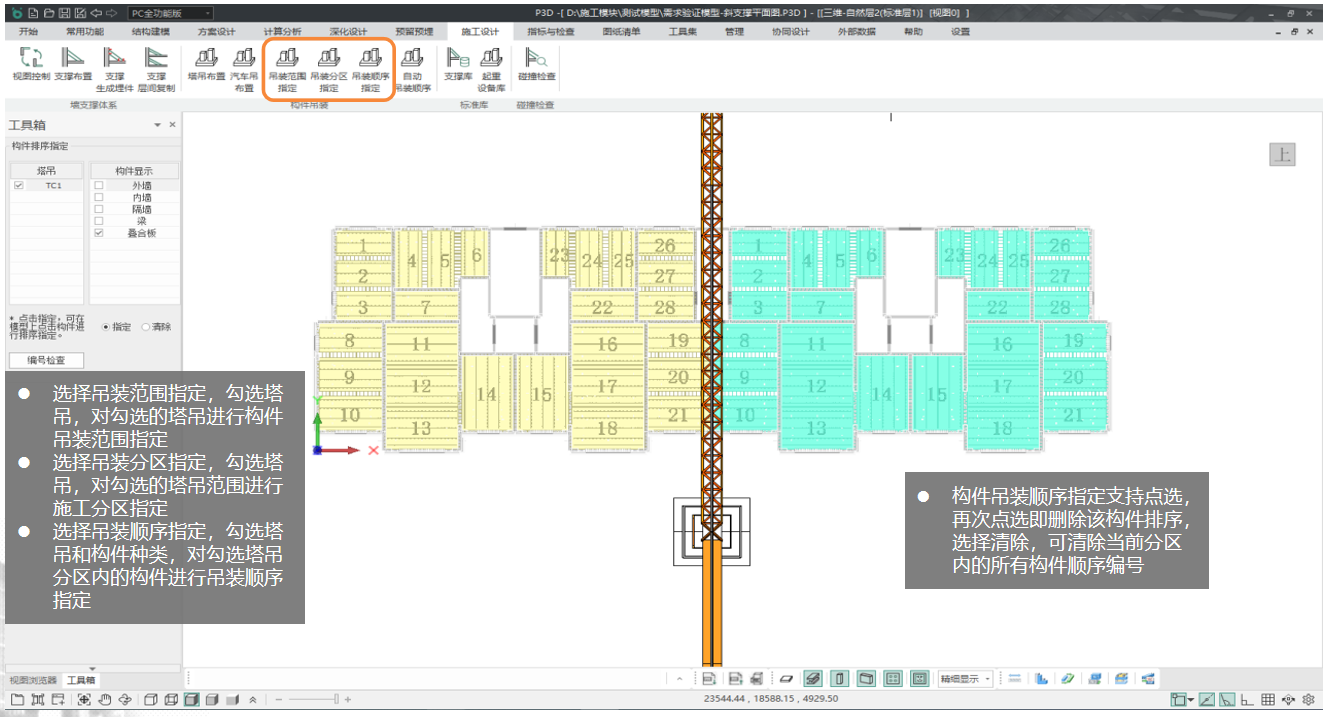Switch to the 视图浏览器 panel tab
The image size is (1332, 717).
point(32,680)
